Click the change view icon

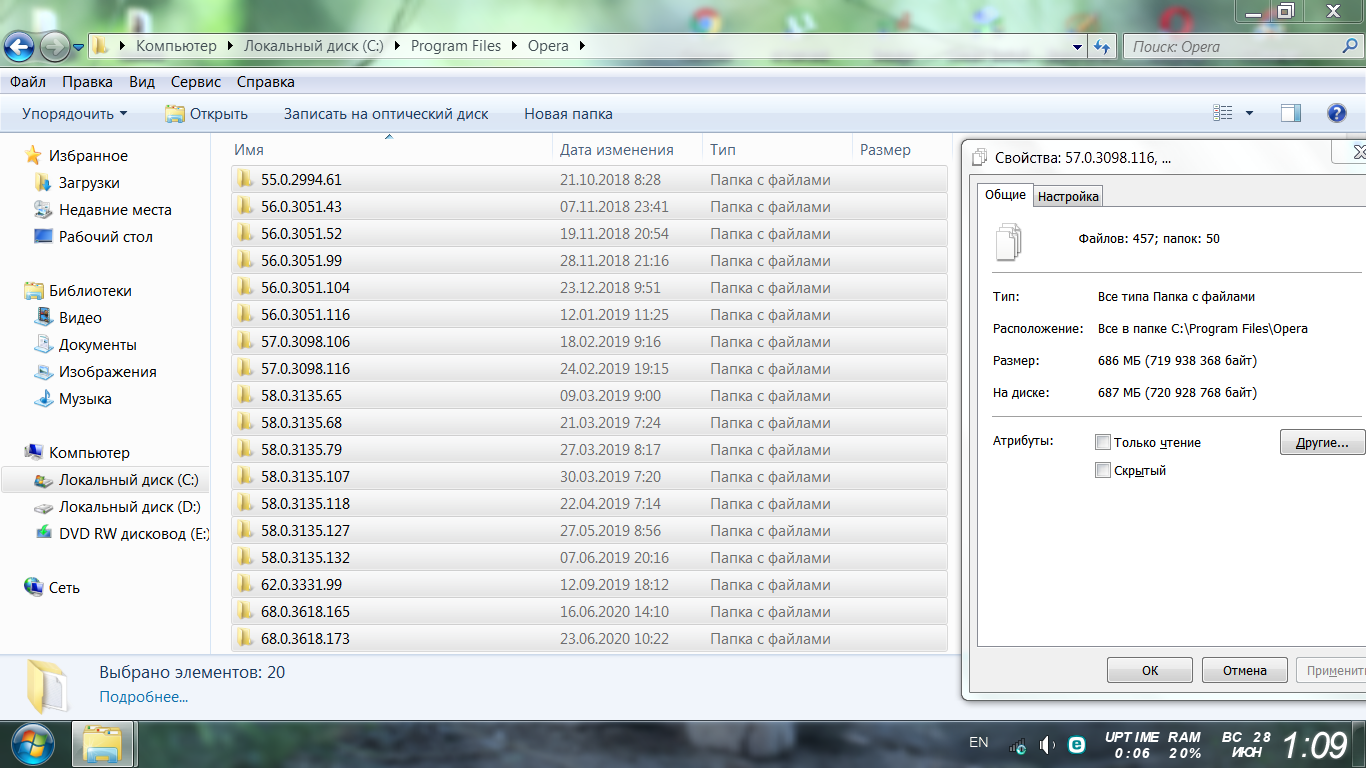click(x=1223, y=113)
